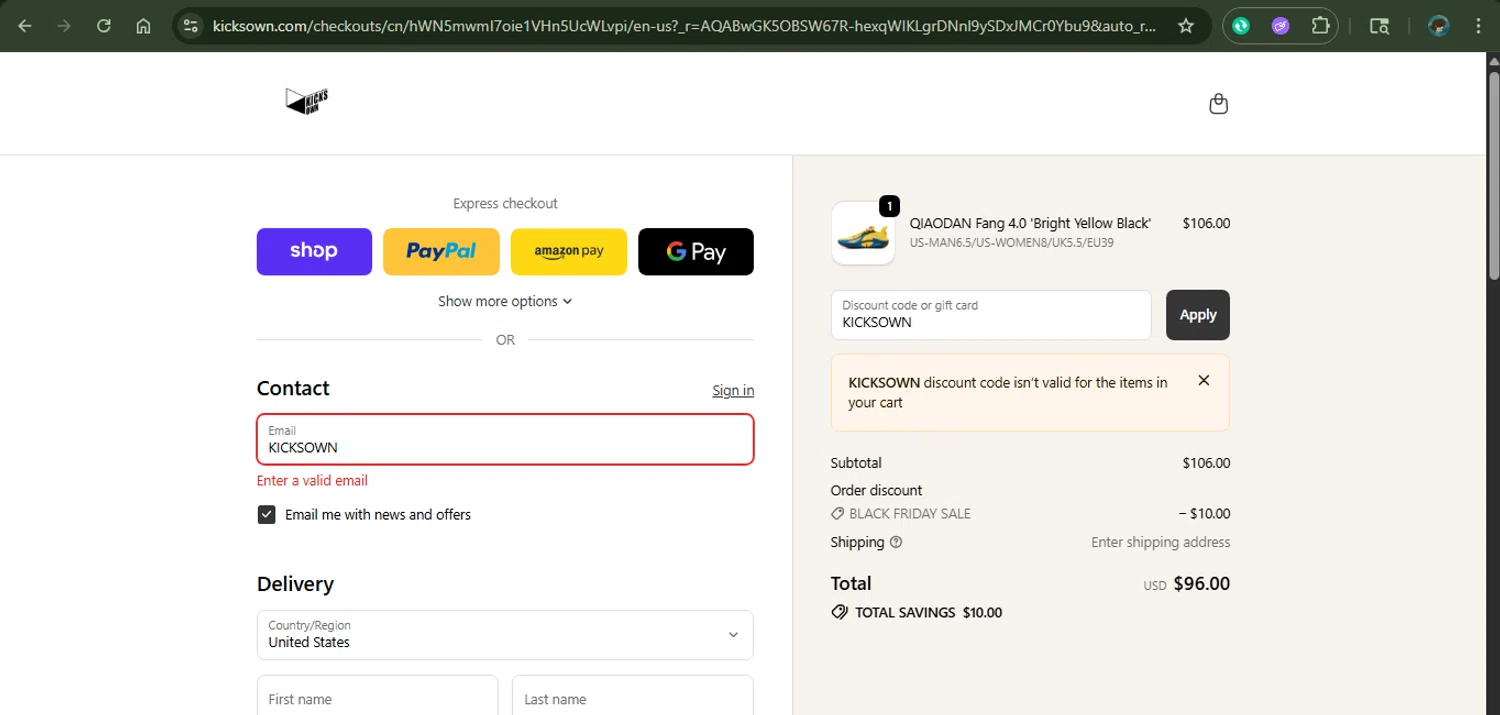Click the browser address bar URL

tap(684, 26)
